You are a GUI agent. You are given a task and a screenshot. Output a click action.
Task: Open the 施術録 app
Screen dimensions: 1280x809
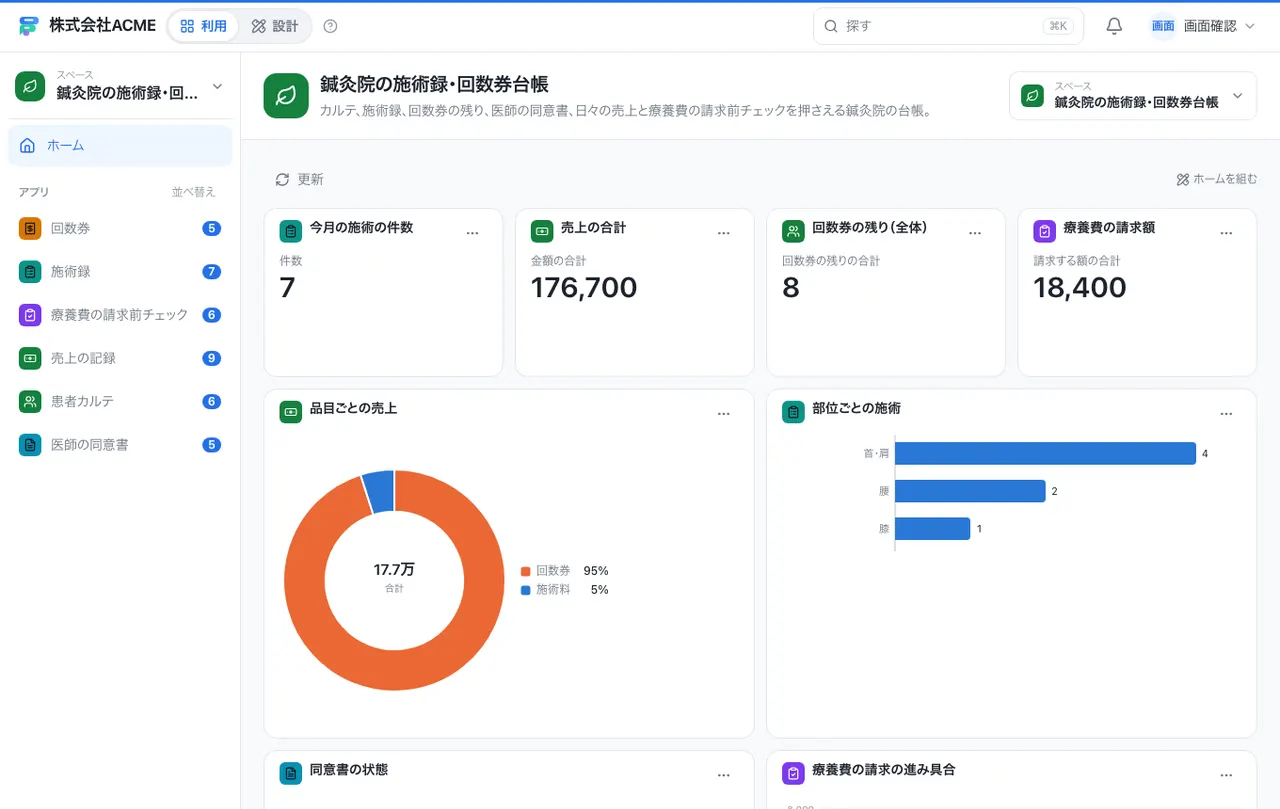click(120, 271)
